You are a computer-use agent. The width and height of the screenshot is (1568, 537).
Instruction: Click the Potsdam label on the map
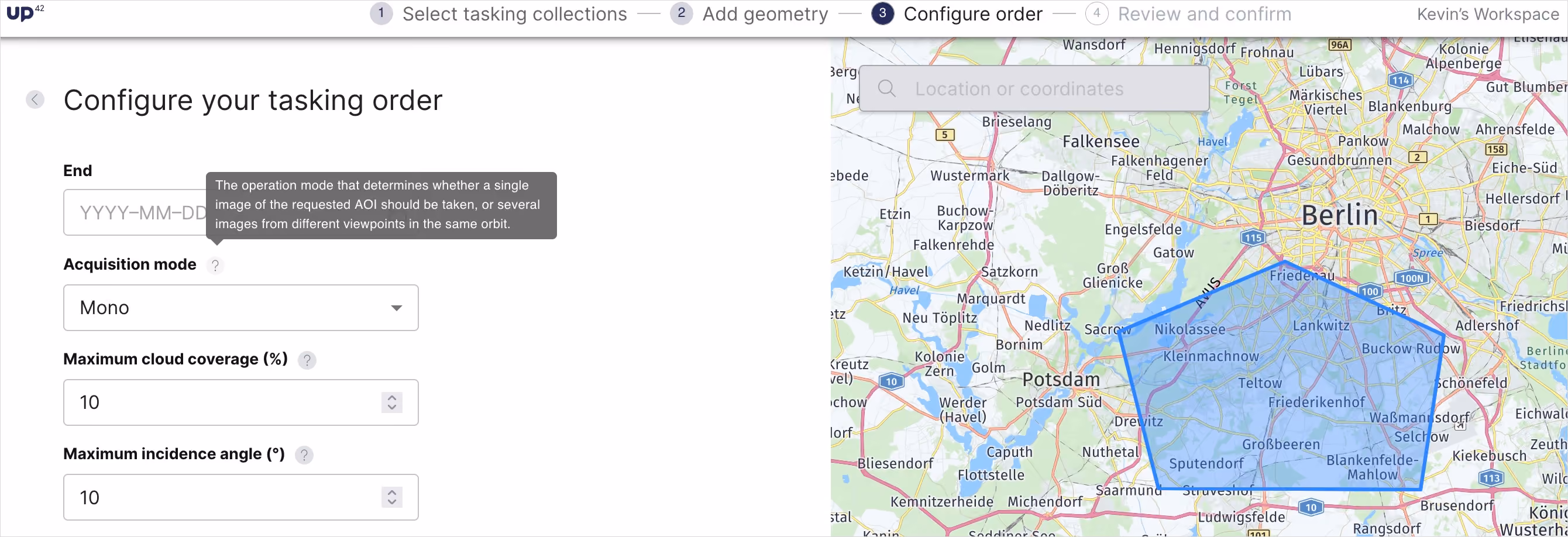(1061, 379)
